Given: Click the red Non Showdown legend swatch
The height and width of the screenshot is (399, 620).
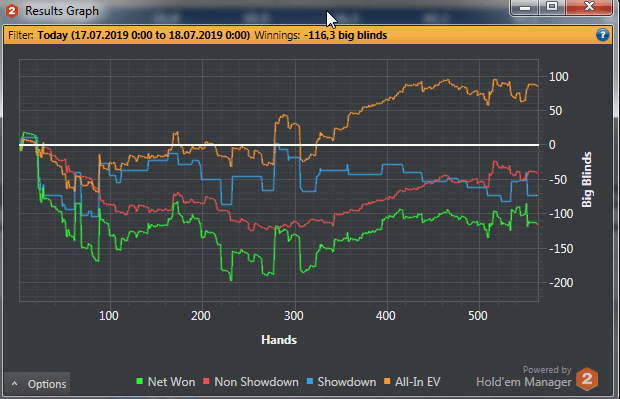Looking at the screenshot, I should [206, 382].
